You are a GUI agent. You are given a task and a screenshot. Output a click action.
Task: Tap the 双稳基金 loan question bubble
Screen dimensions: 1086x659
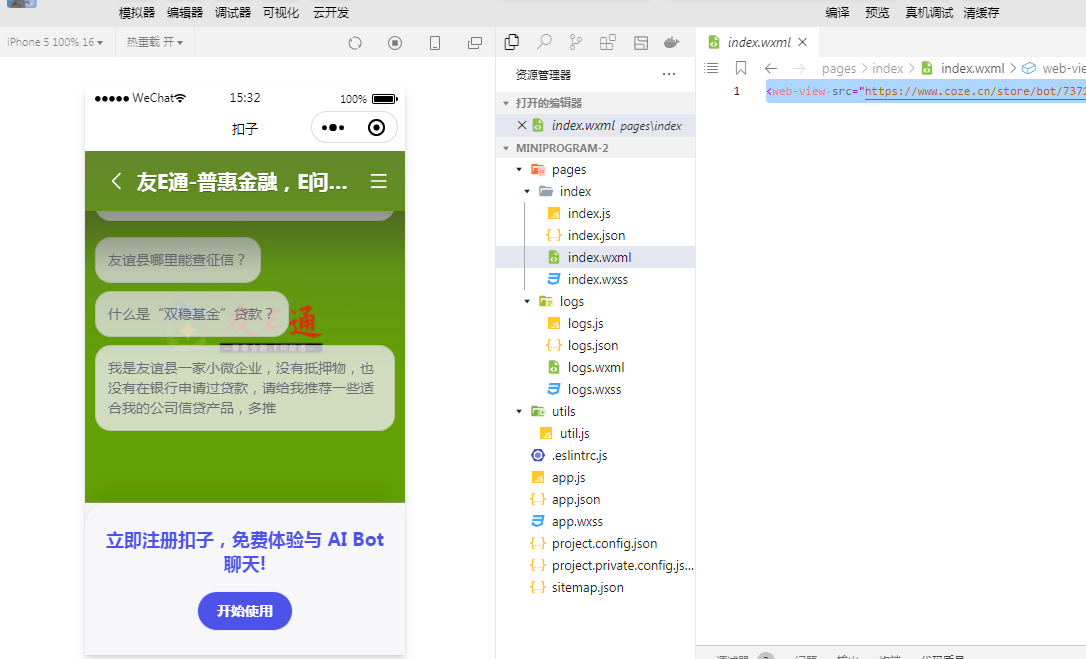point(192,314)
